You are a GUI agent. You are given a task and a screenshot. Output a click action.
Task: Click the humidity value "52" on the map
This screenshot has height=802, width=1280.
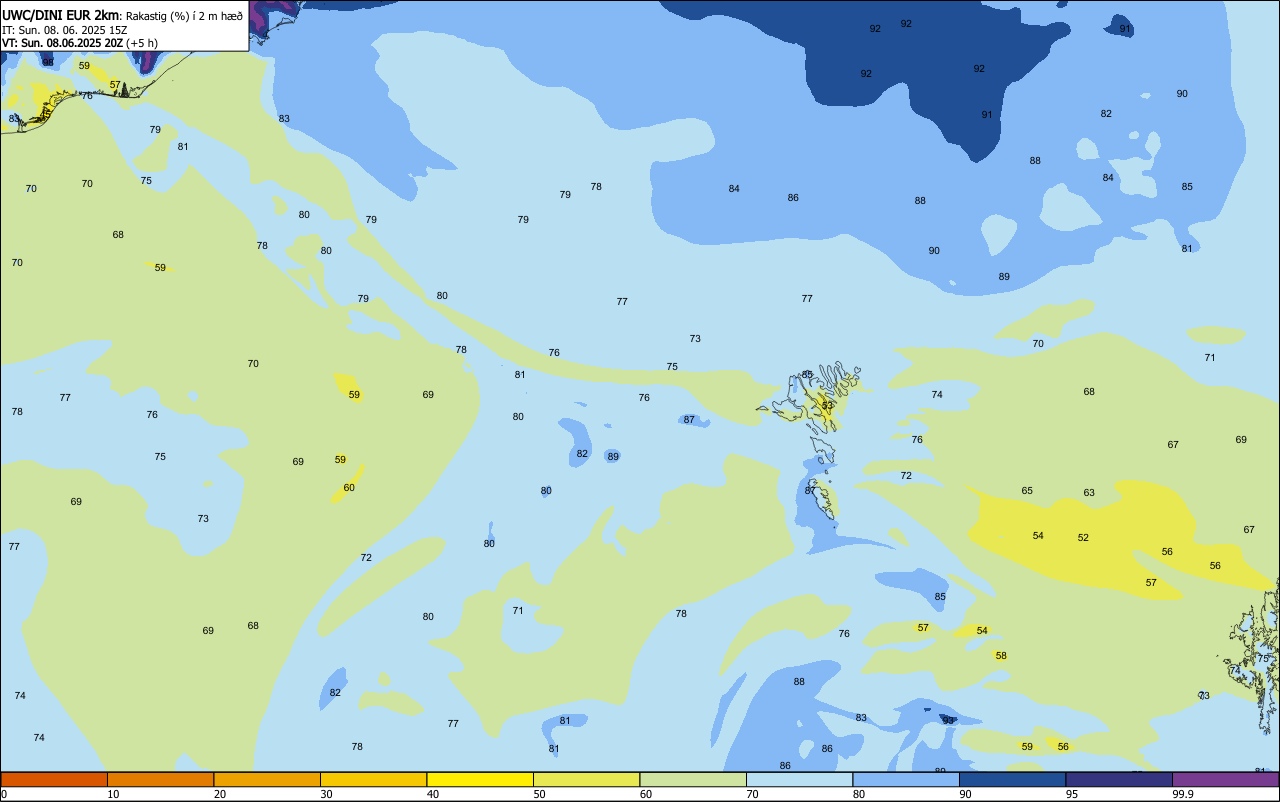1083,538
